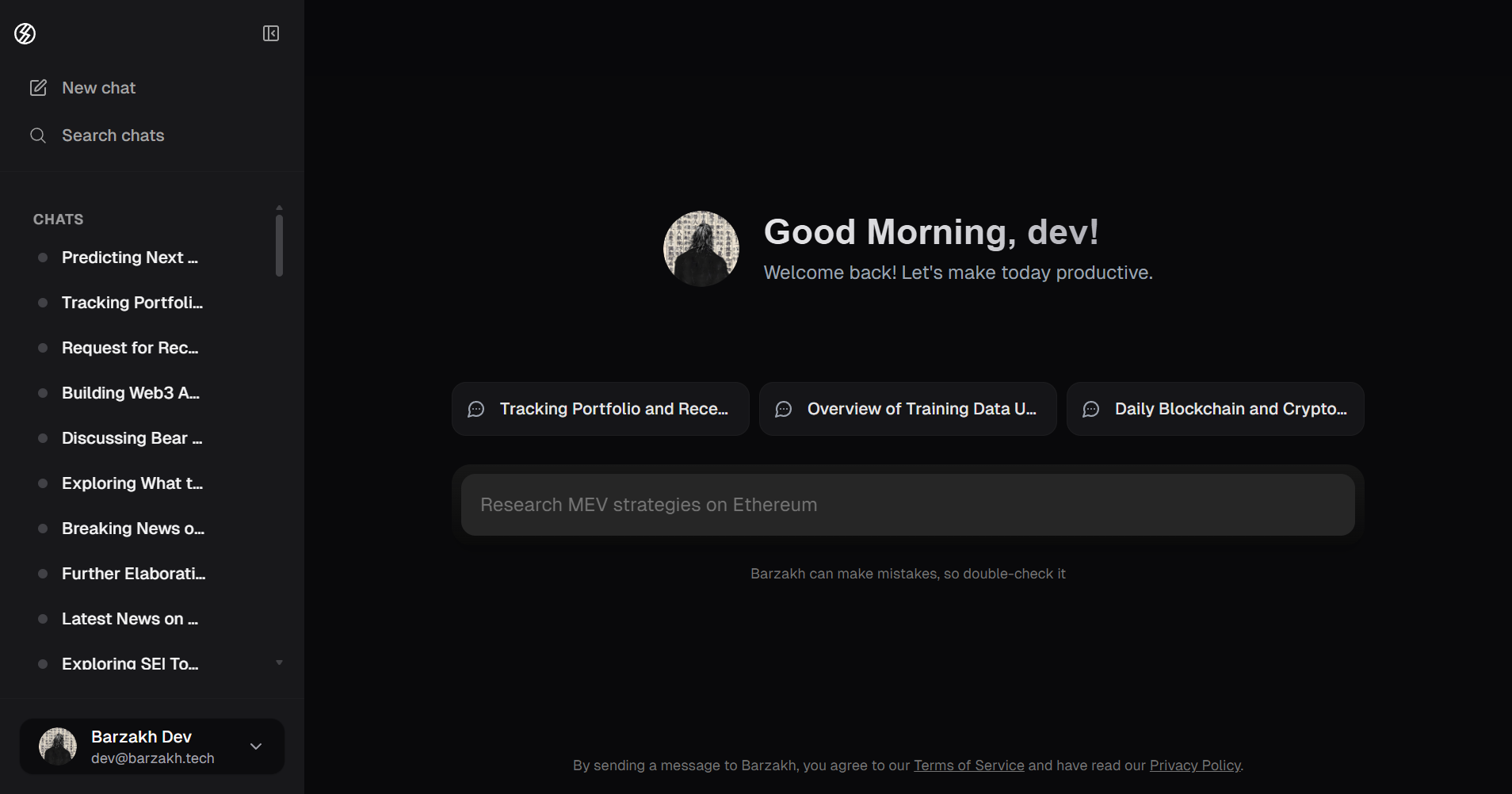1512x794 pixels.
Task: Click the Barzakh logo icon
Action: click(25, 33)
